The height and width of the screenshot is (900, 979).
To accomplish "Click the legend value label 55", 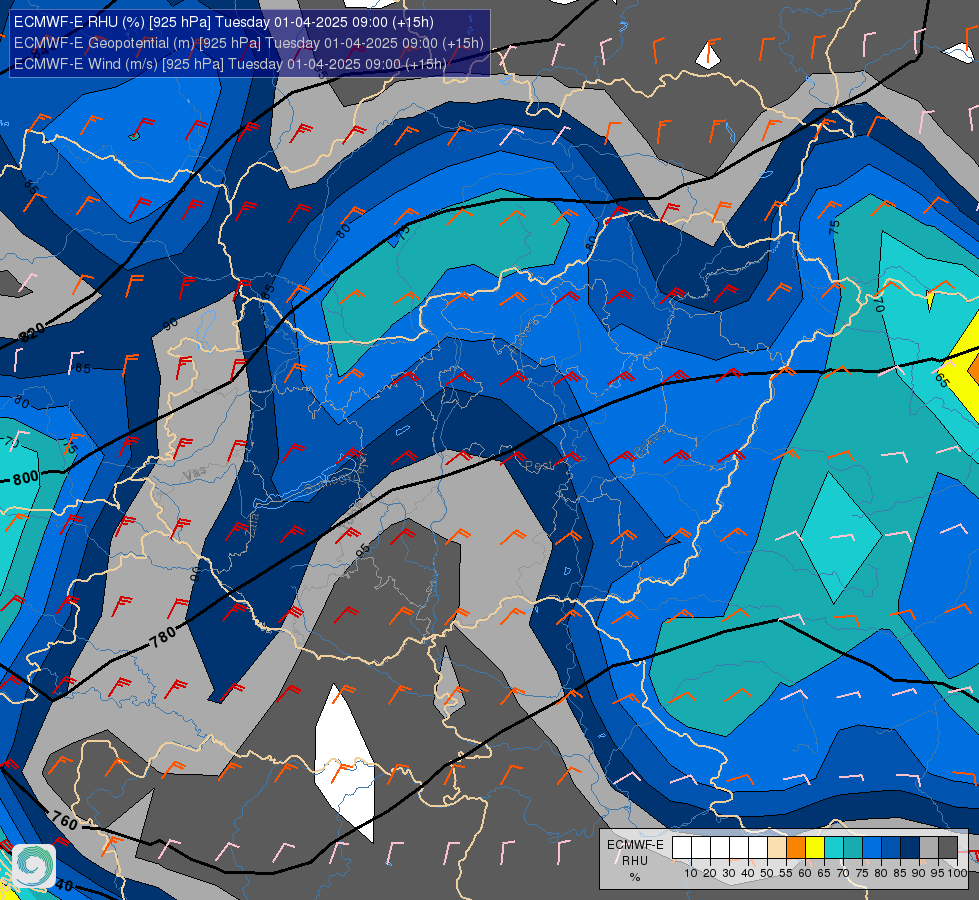I will (x=786, y=873).
